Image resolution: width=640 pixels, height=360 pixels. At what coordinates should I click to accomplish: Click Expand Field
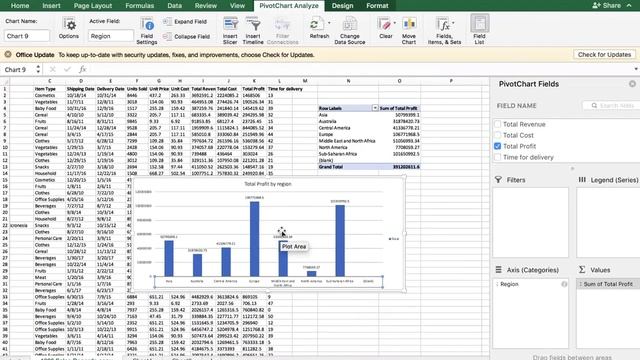pyautogui.click(x=185, y=22)
